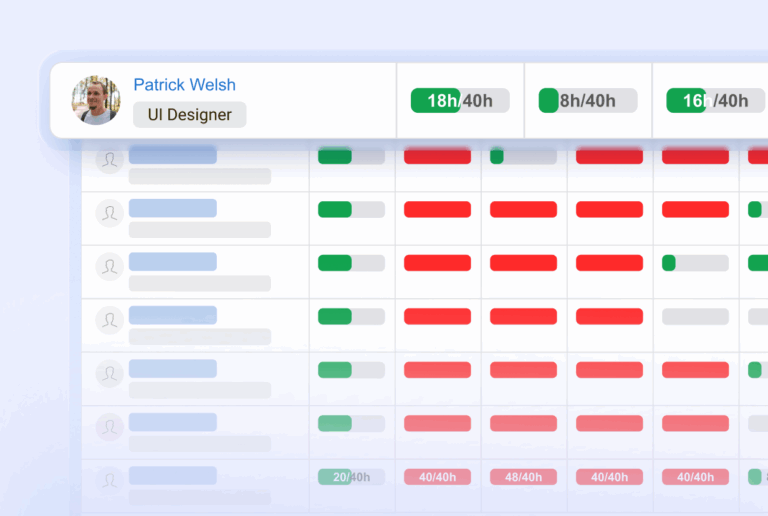Select the second row's placeholder avatar icon
The width and height of the screenshot is (768, 516).
click(109, 213)
